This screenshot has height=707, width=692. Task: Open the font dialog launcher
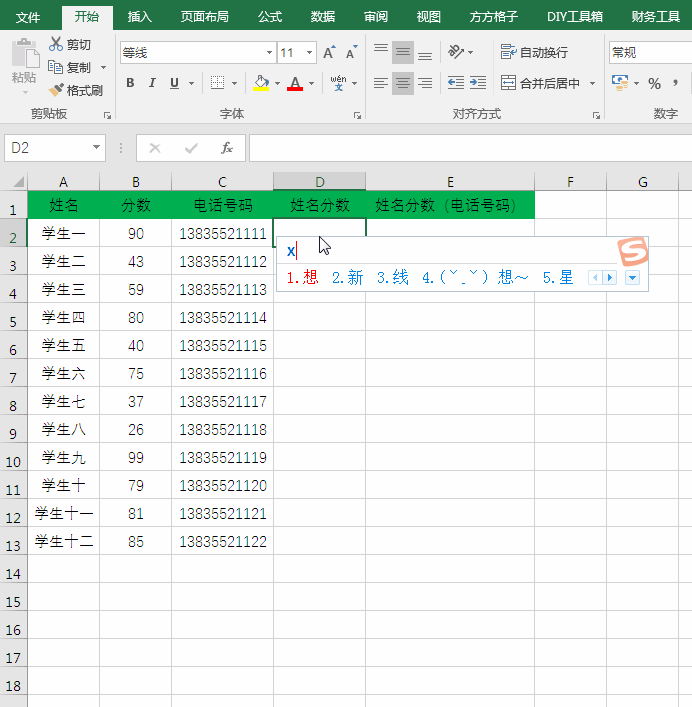coord(357,116)
